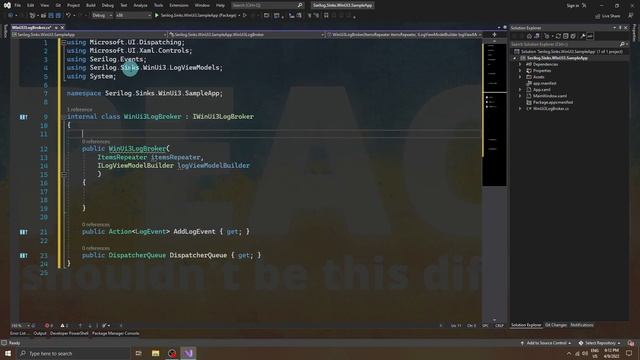Click the implementation glyph on line 23
The height and width of the screenshot is (360, 640).
coord(24,256)
